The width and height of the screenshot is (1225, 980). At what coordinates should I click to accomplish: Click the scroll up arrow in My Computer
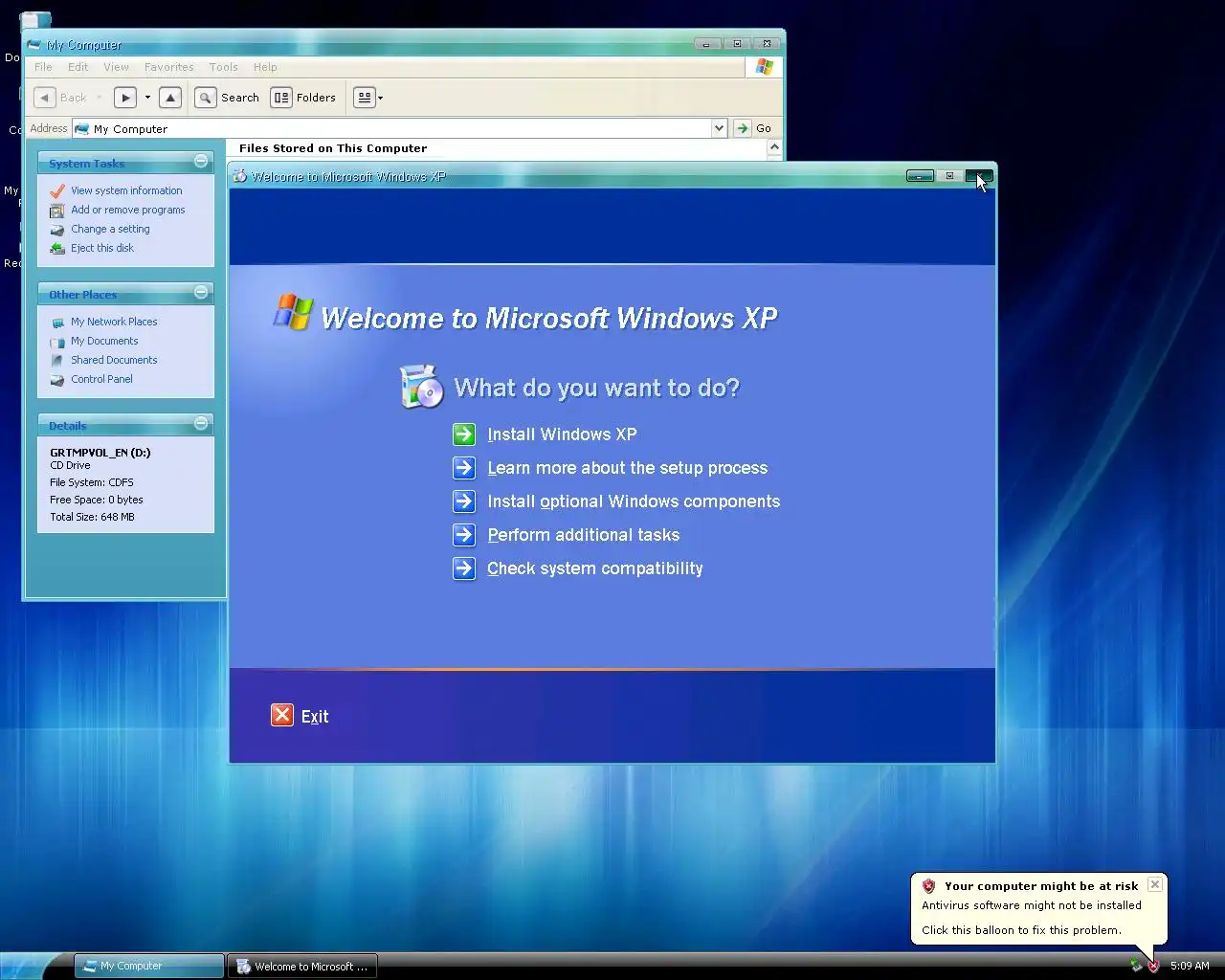(x=774, y=148)
